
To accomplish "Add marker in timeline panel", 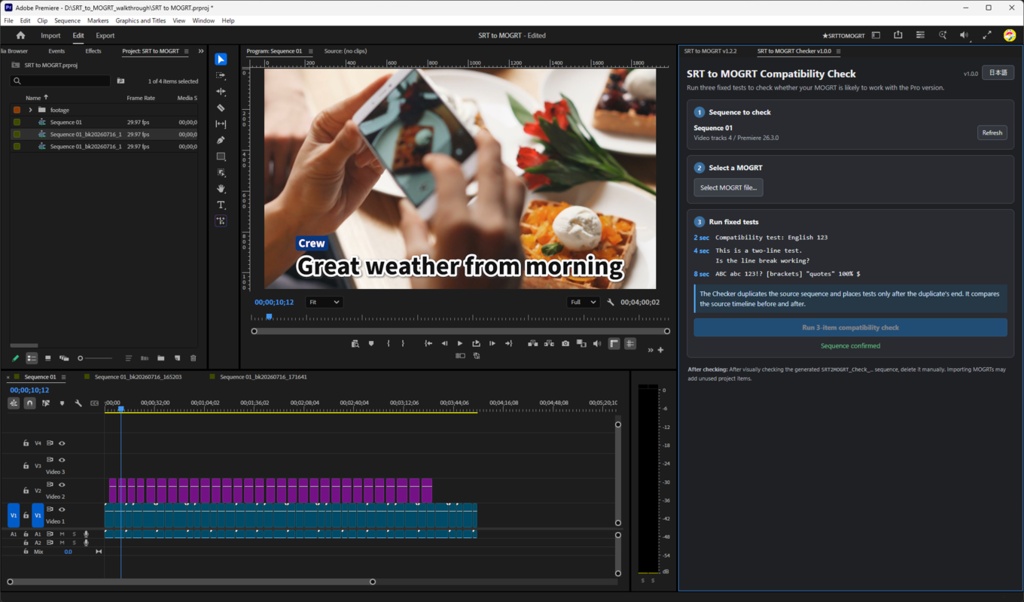I will coord(62,404).
